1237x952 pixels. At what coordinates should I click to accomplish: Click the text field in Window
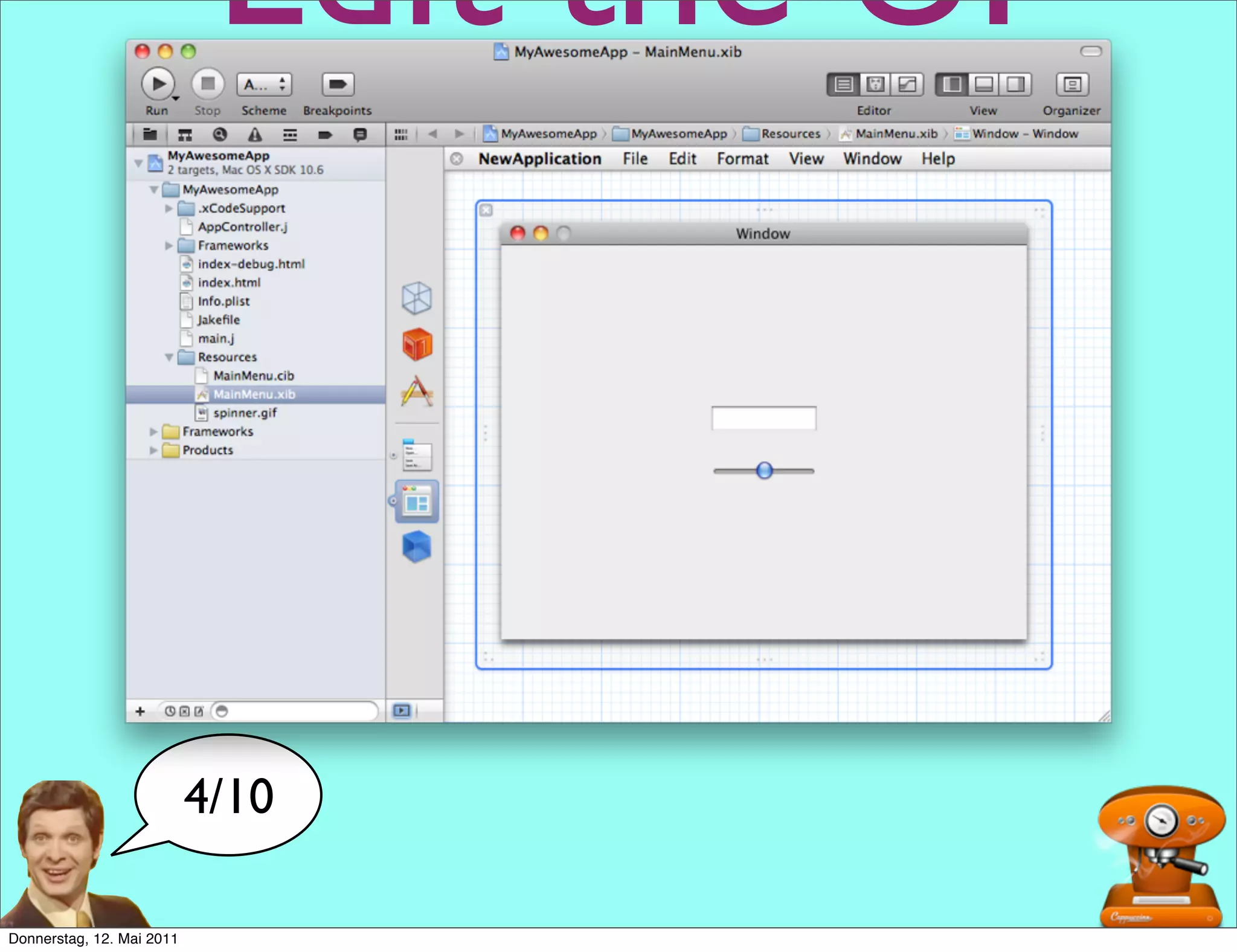763,418
